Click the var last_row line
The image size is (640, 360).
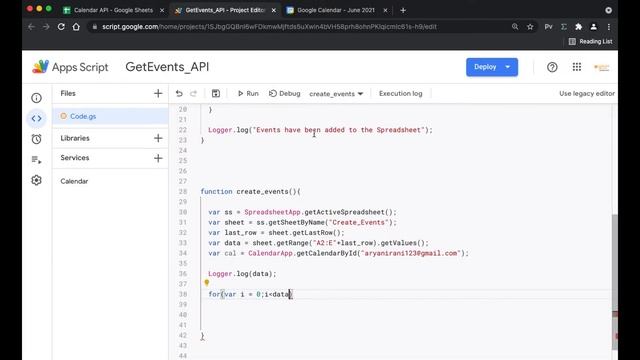pos(276,233)
